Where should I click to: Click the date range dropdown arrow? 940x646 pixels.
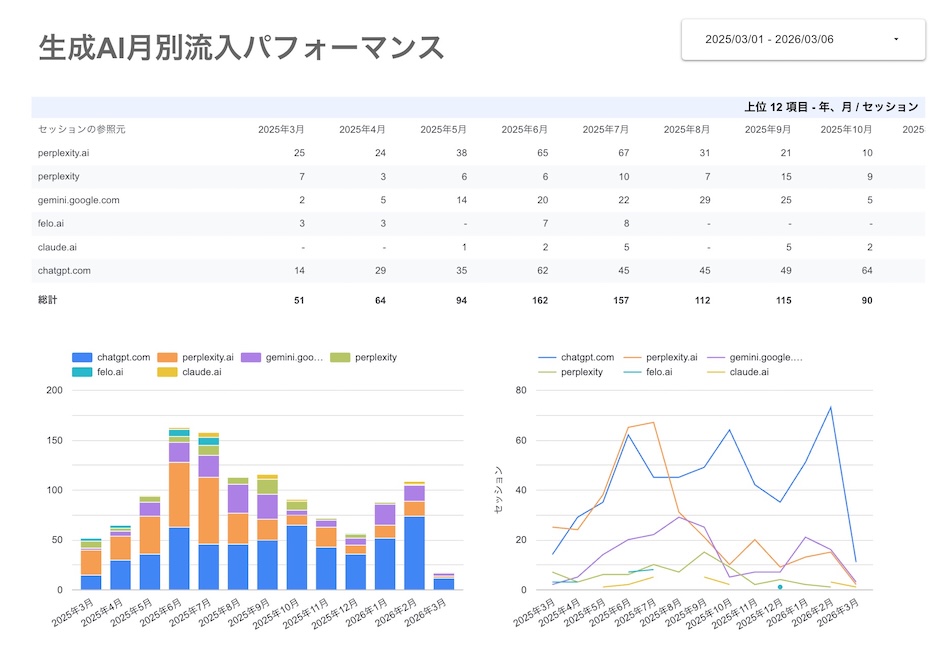tap(896, 40)
